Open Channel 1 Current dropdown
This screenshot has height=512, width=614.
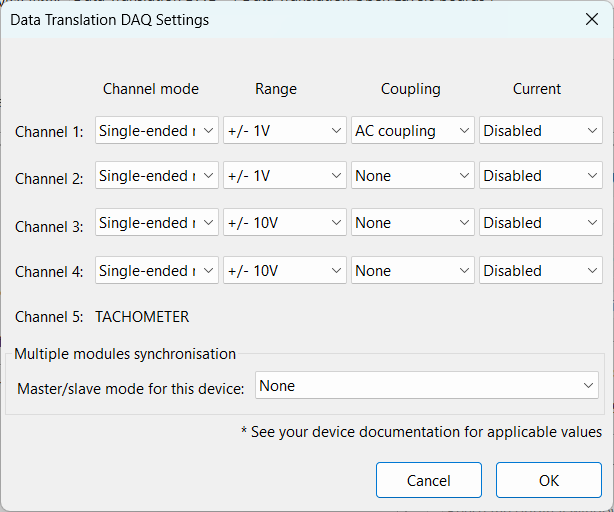point(540,131)
